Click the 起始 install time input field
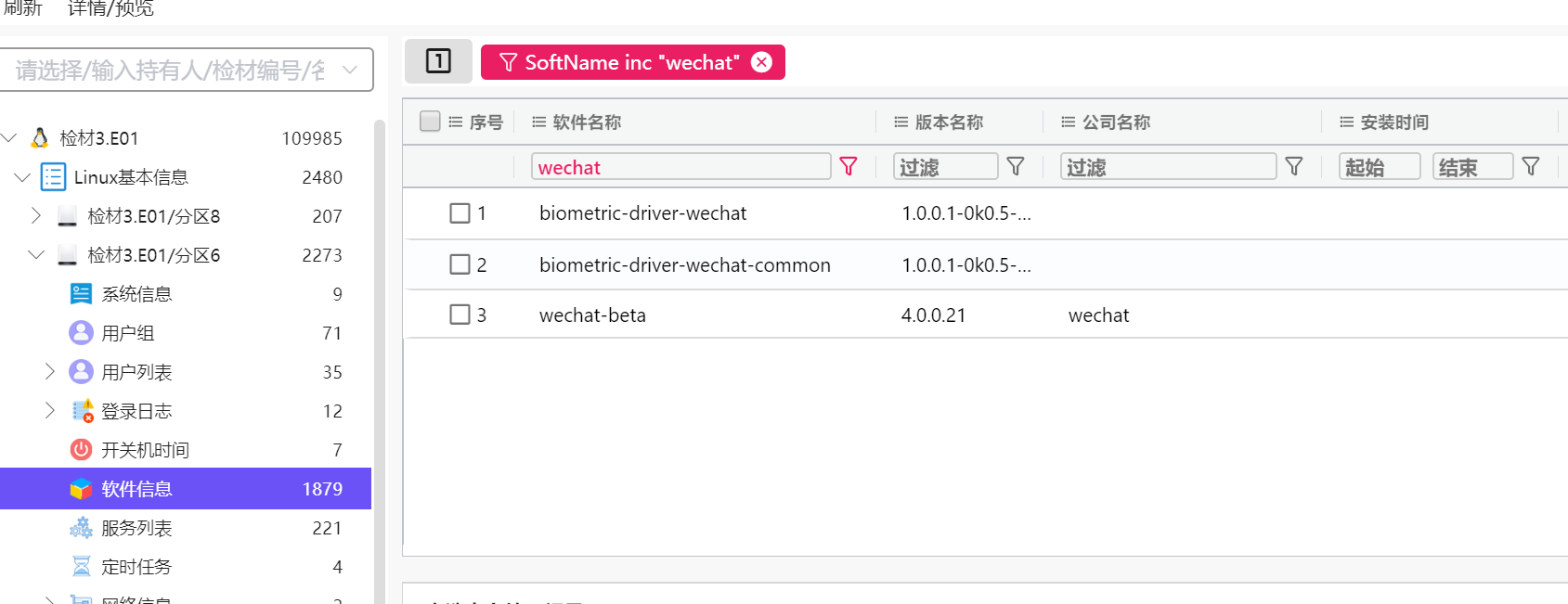Screen dimensions: 1568x604 click(1380, 167)
